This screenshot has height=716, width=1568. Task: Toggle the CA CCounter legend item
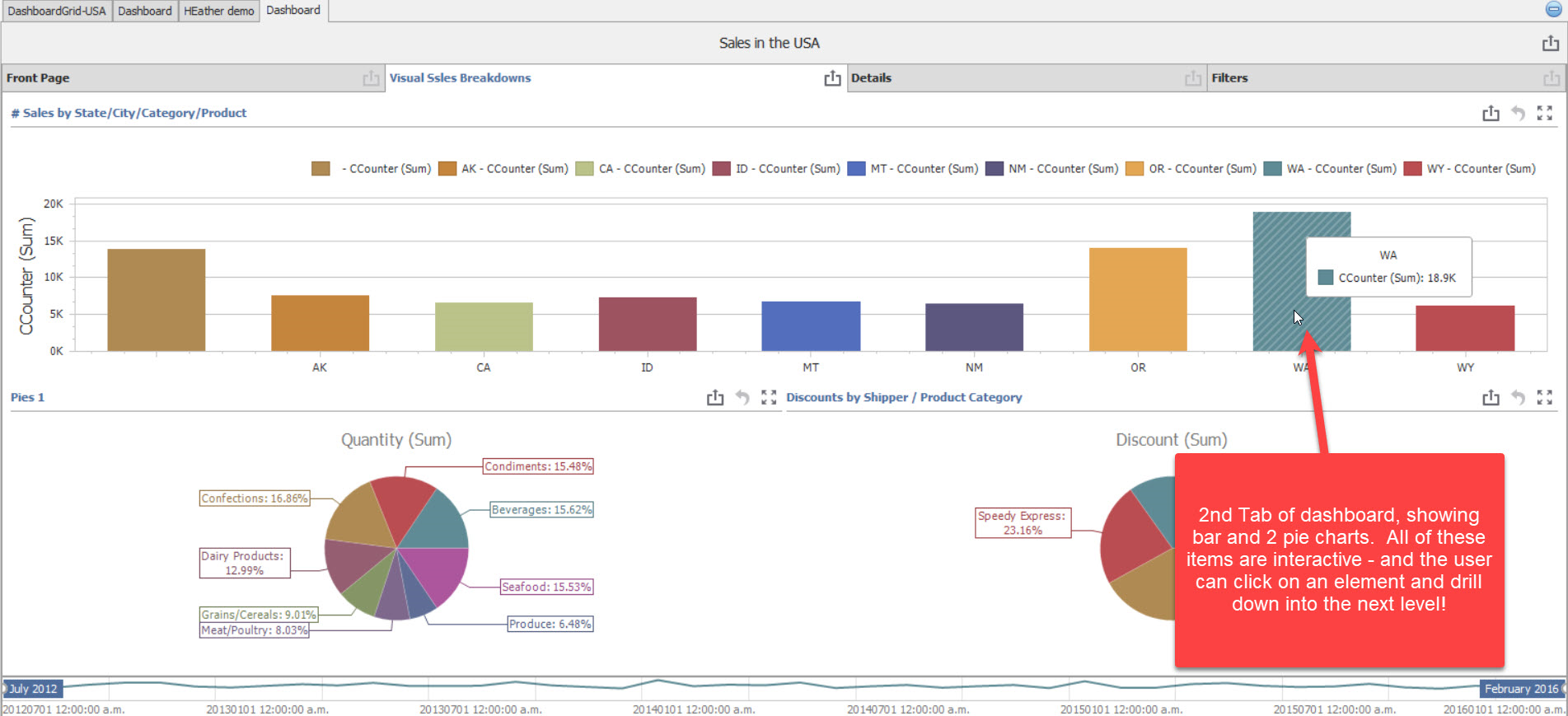641,169
